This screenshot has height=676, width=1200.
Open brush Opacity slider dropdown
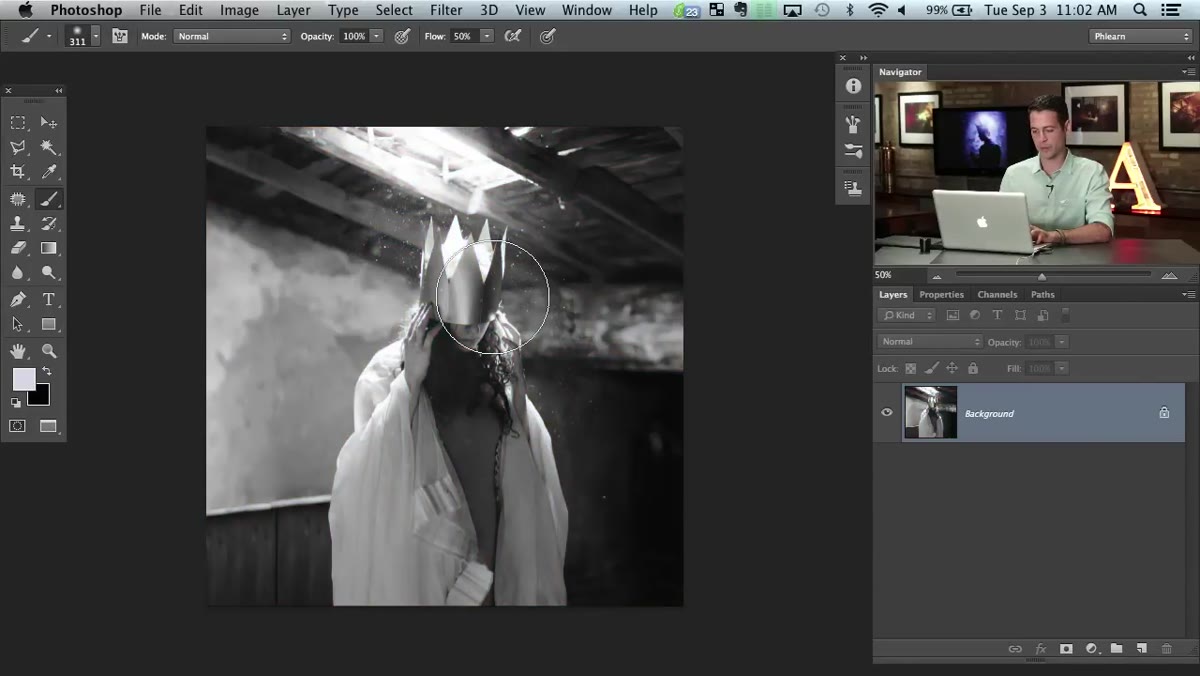tap(377, 36)
